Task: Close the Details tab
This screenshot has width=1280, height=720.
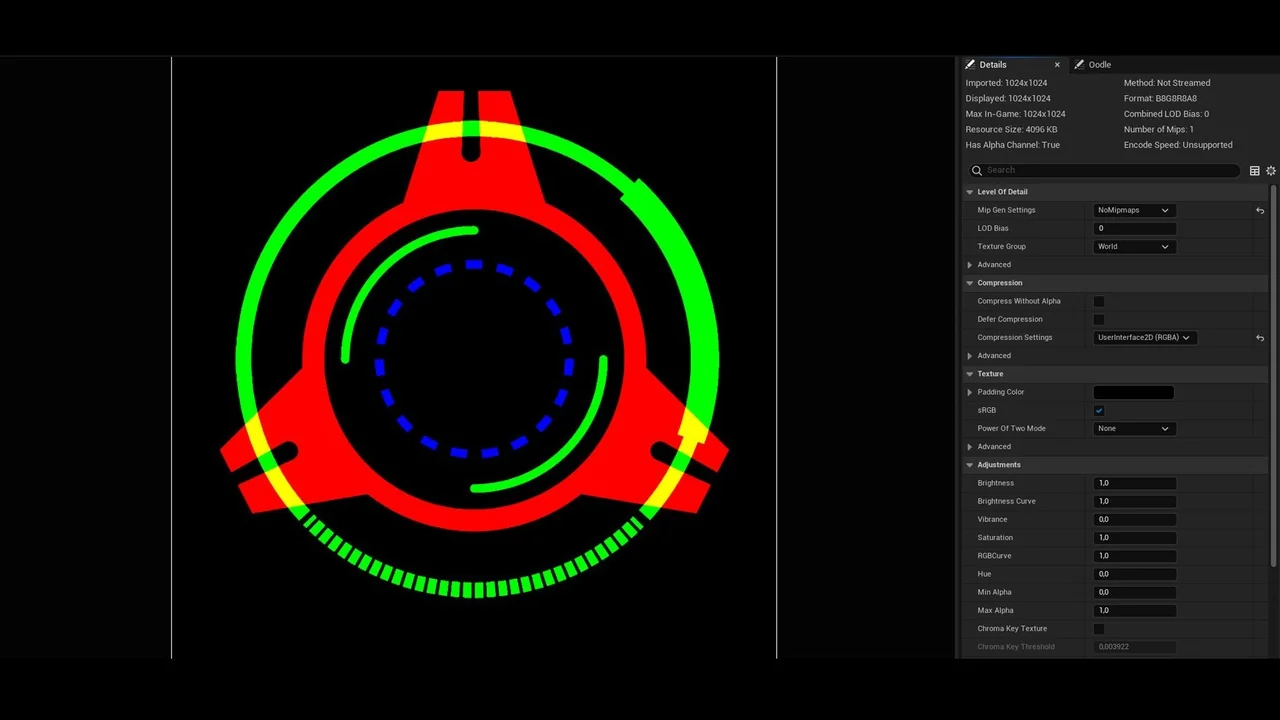Action: [x=1057, y=65]
